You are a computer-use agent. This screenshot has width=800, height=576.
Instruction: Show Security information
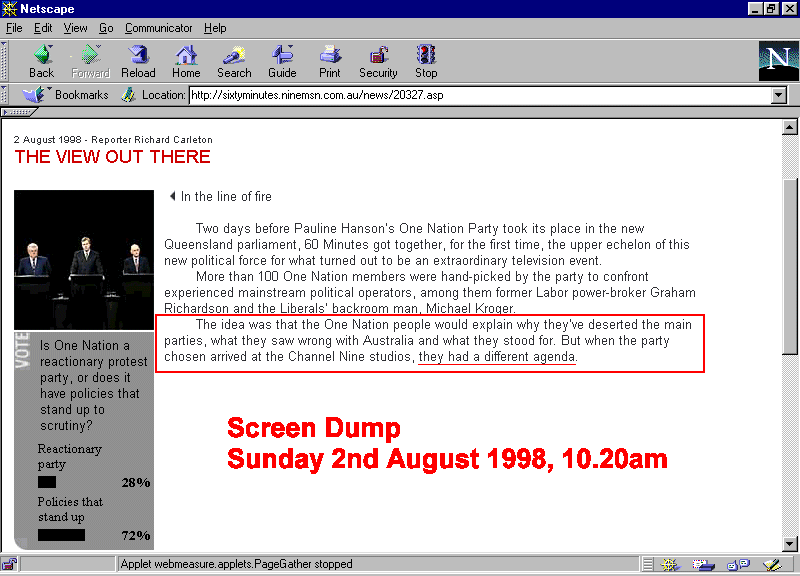click(x=378, y=61)
